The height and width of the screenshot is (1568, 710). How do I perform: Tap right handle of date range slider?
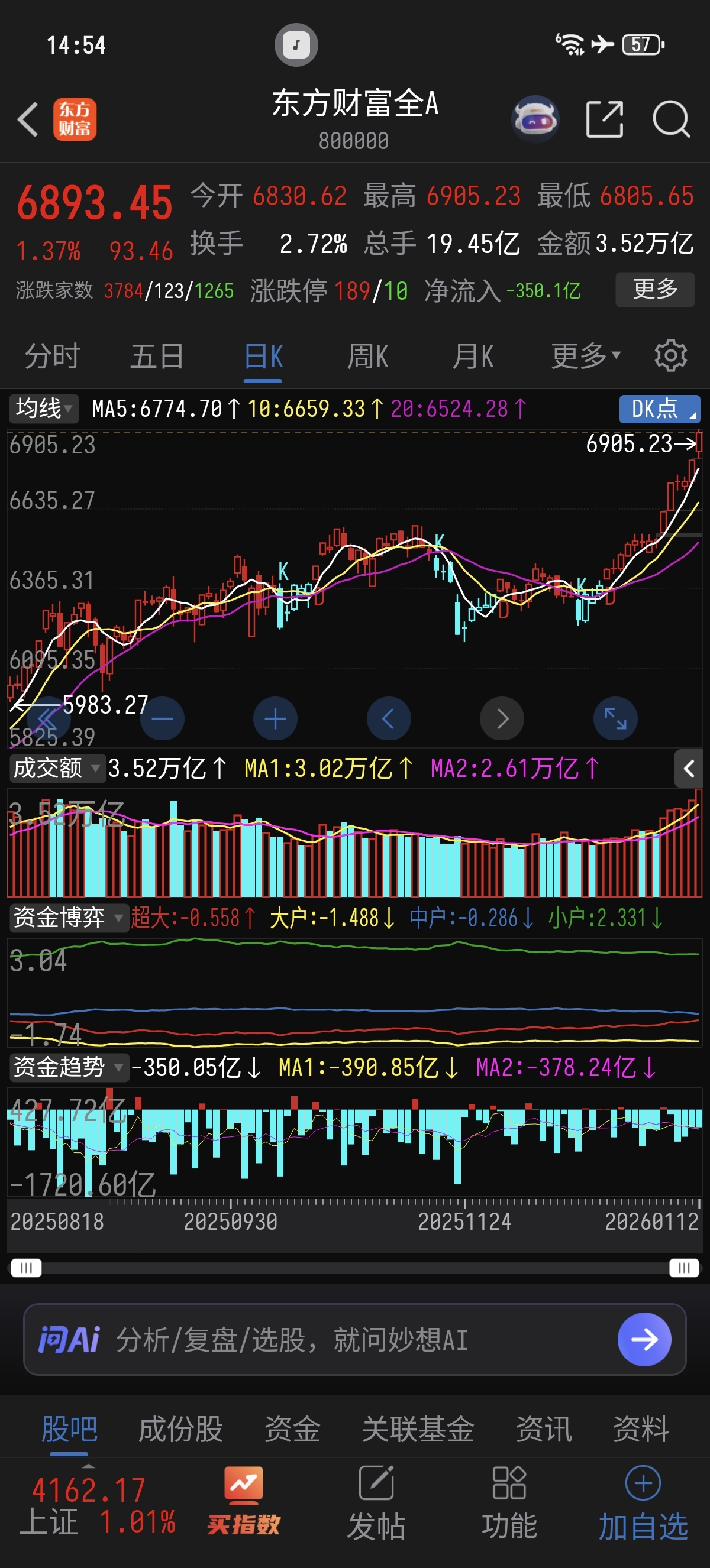click(x=684, y=1267)
